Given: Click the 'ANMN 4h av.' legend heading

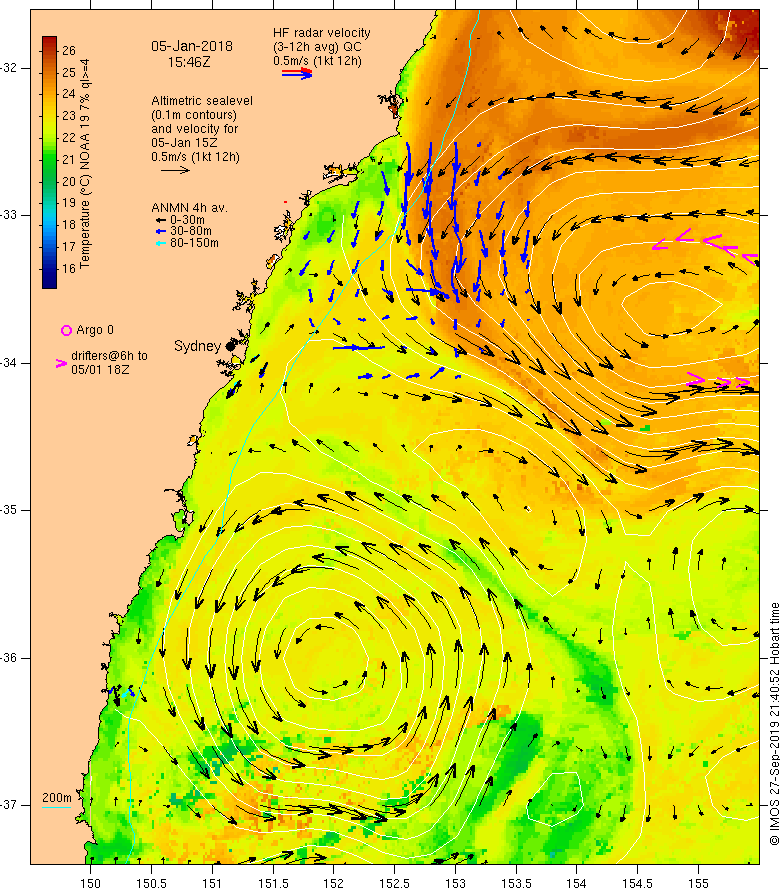Looking at the screenshot, I should click(x=190, y=208).
